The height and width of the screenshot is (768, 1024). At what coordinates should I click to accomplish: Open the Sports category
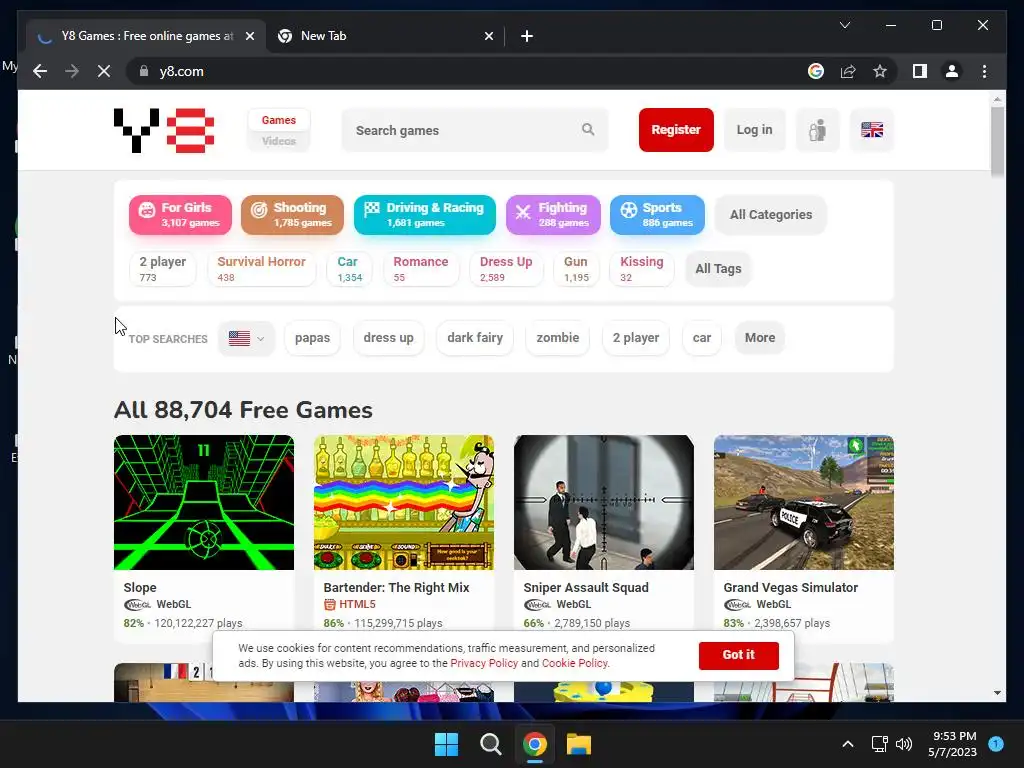pyautogui.click(x=657, y=214)
